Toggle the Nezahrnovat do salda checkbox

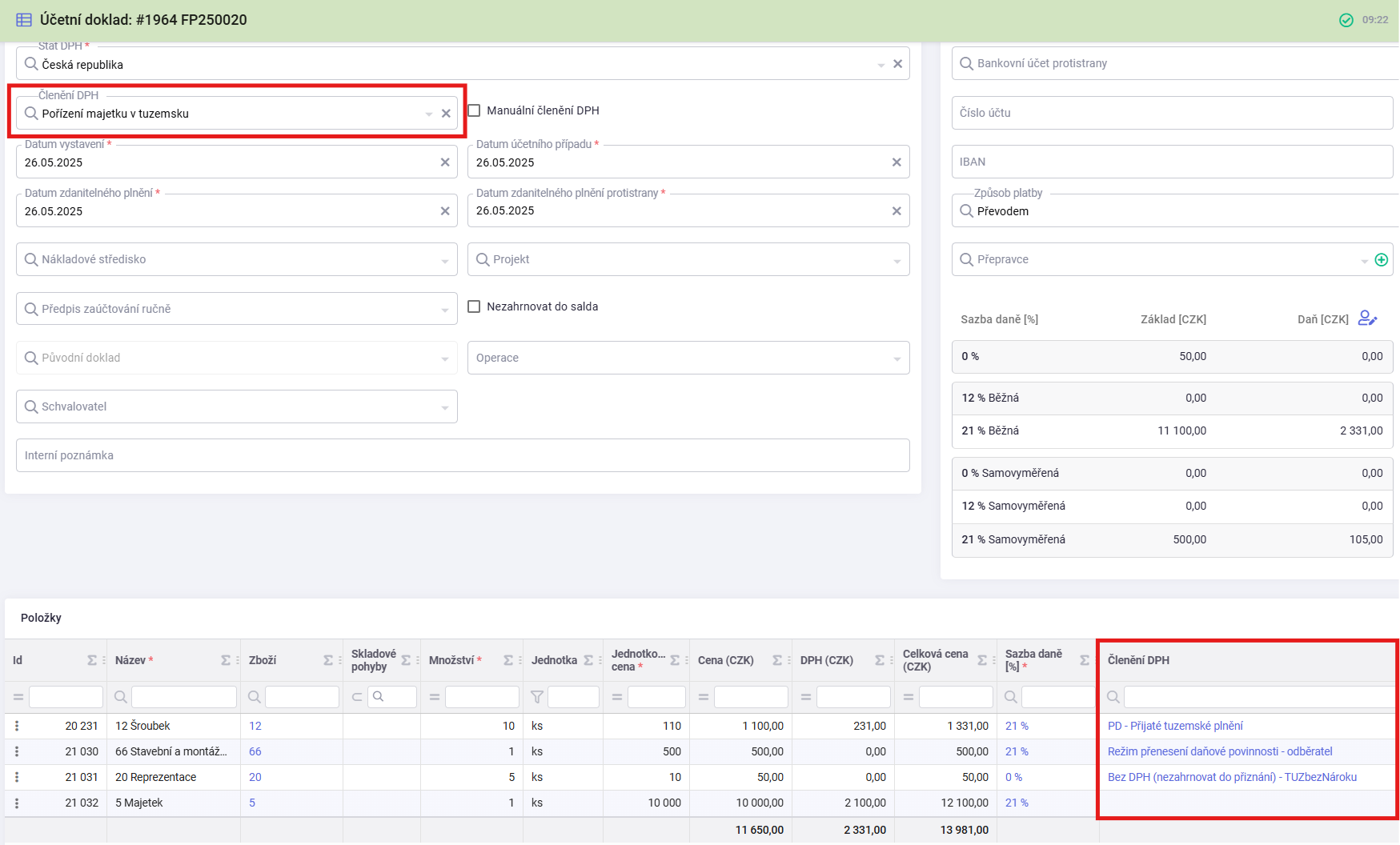[474, 306]
